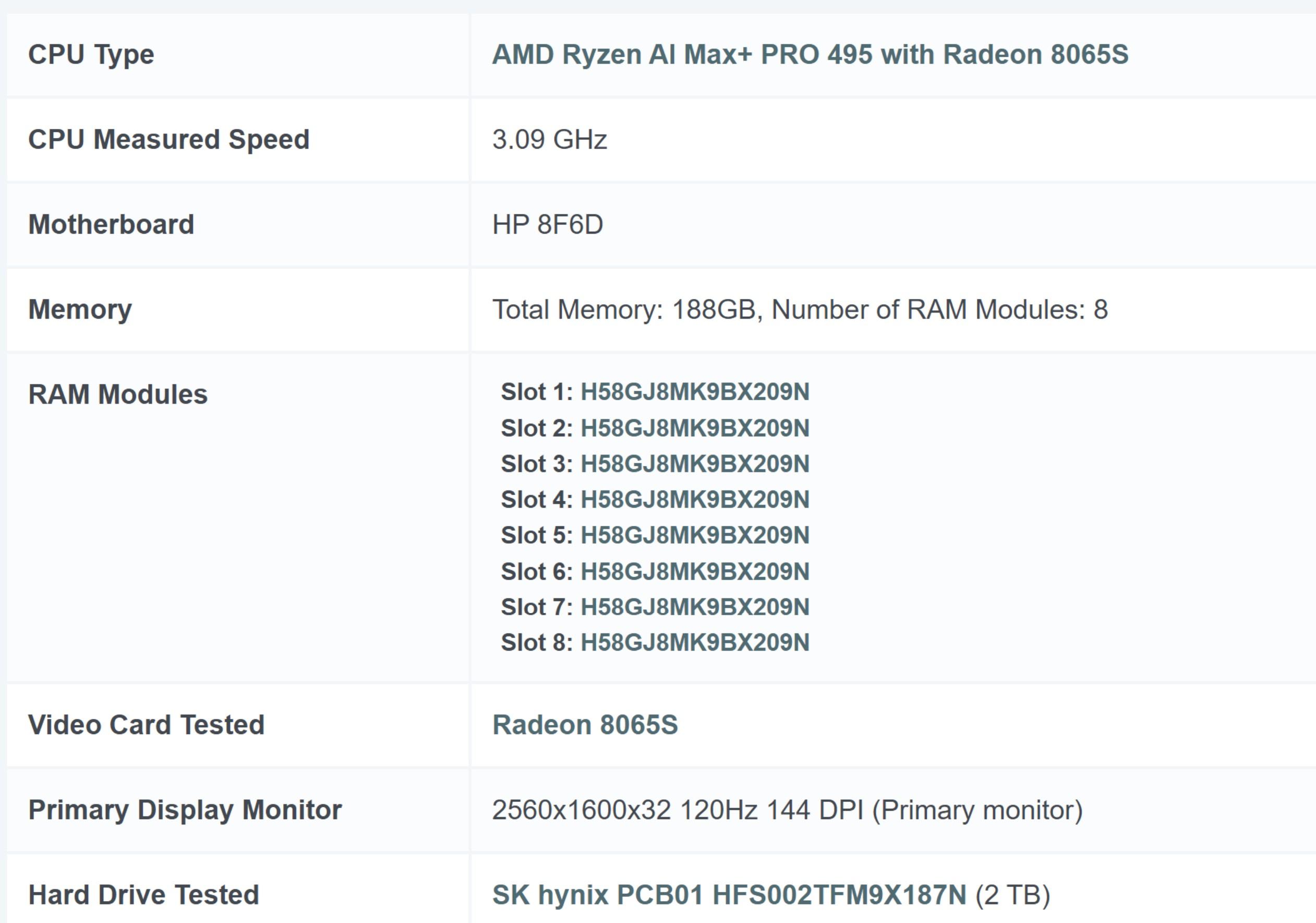1316x923 pixels.
Task: Open the AMD Ryzen AI Max+ PRO 495 CPU link
Action: click(810, 54)
